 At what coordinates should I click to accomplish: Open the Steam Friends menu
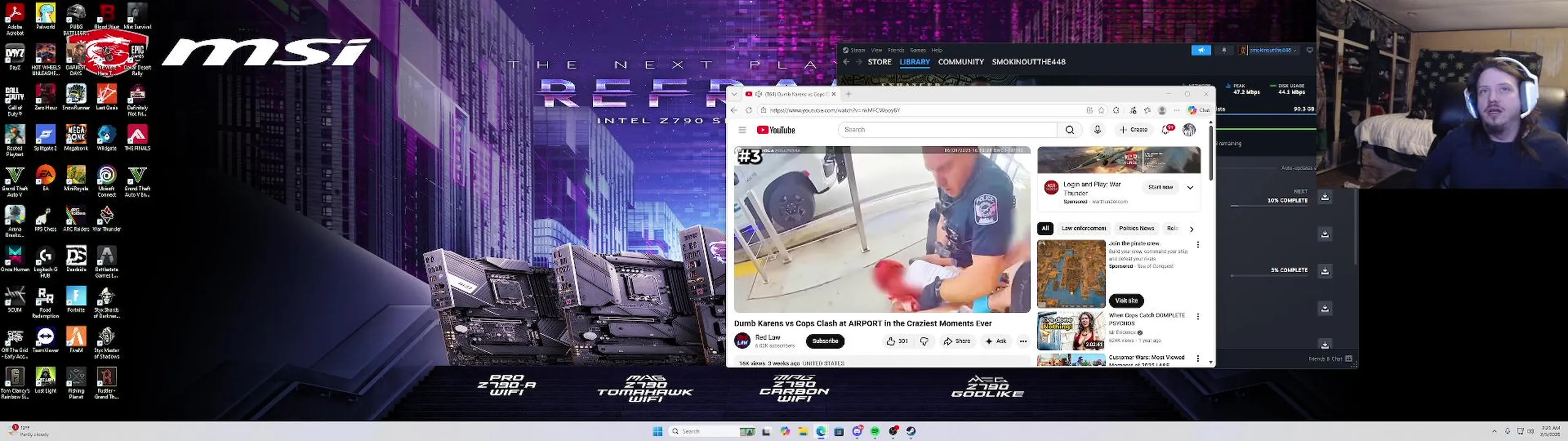(x=896, y=50)
